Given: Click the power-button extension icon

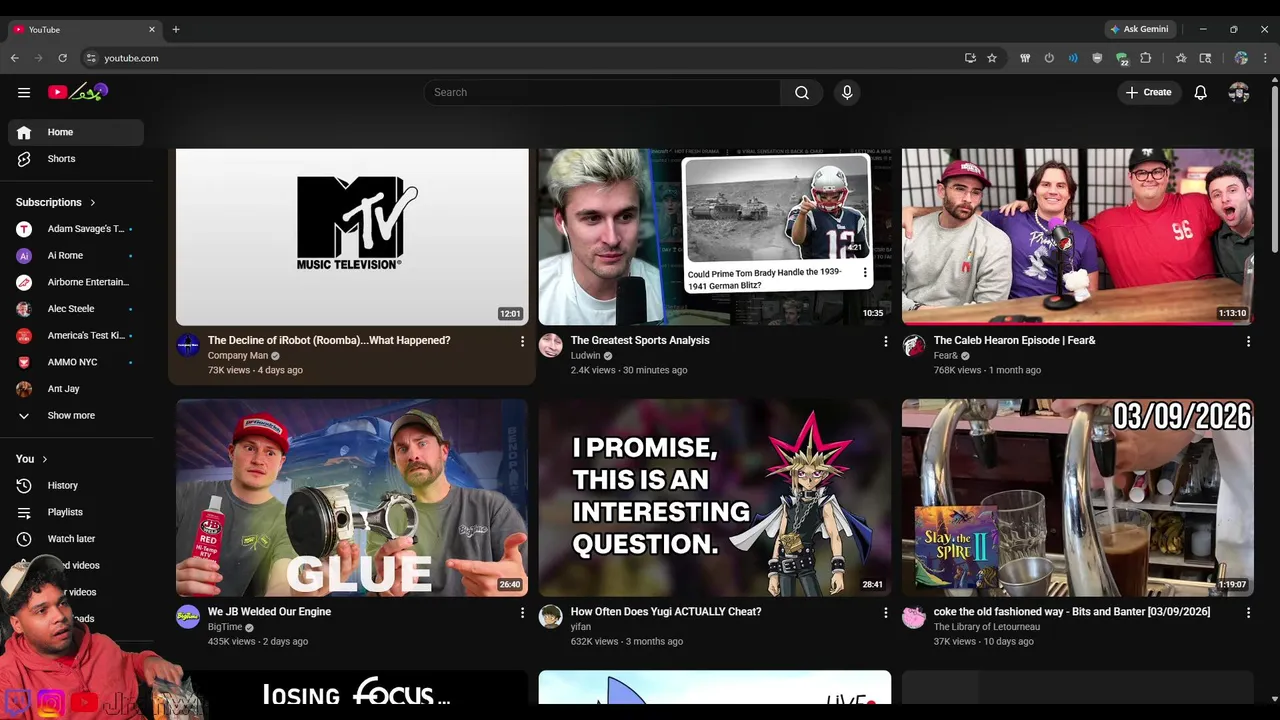Looking at the screenshot, I should (x=1049, y=58).
